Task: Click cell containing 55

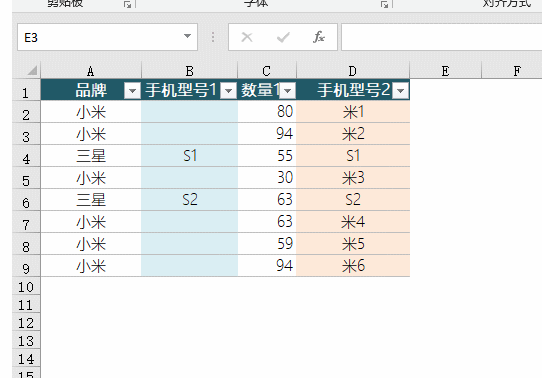Action: [267, 156]
